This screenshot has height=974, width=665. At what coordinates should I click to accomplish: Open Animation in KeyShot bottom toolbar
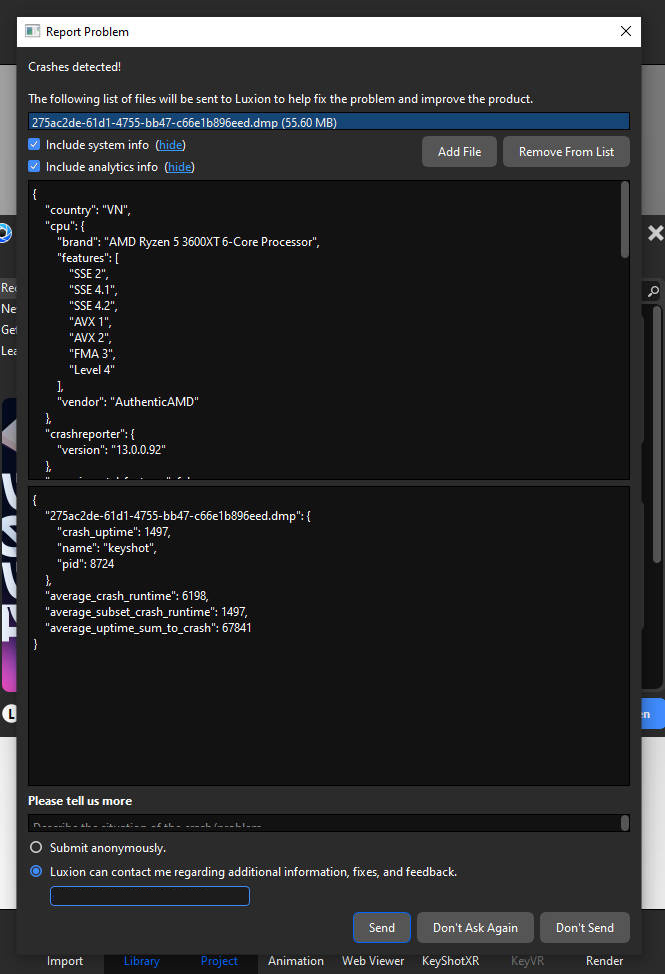296,960
